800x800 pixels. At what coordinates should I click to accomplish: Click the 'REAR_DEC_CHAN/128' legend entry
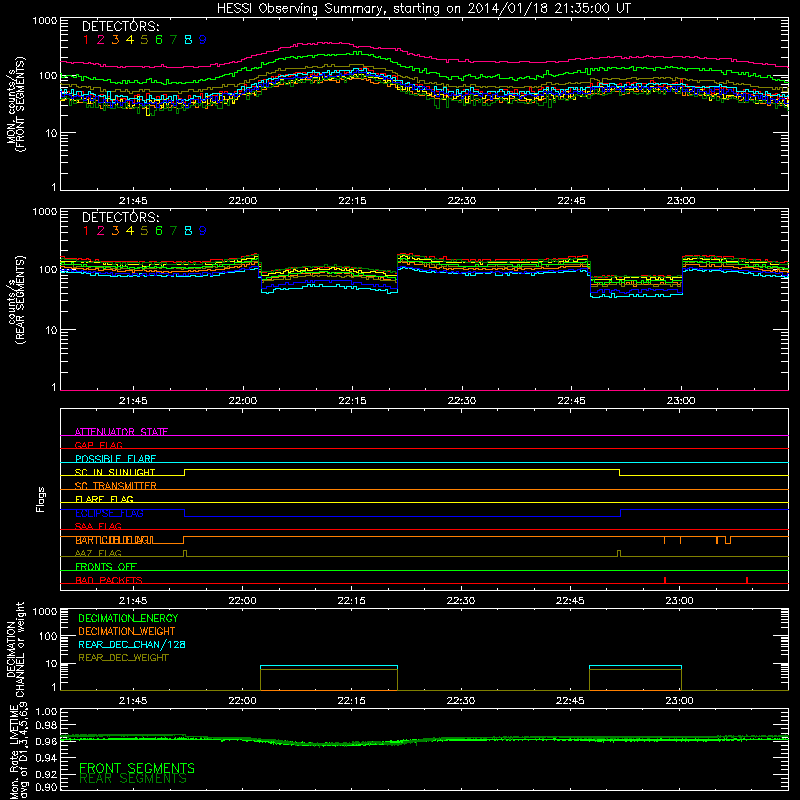click(132, 645)
